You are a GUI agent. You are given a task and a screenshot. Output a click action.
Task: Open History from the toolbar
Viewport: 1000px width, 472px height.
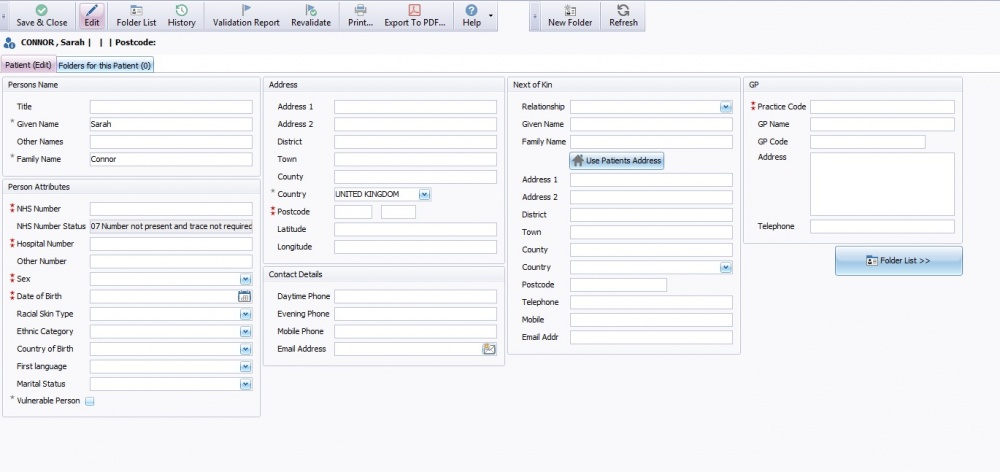pyautogui.click(x=181, y=10)
